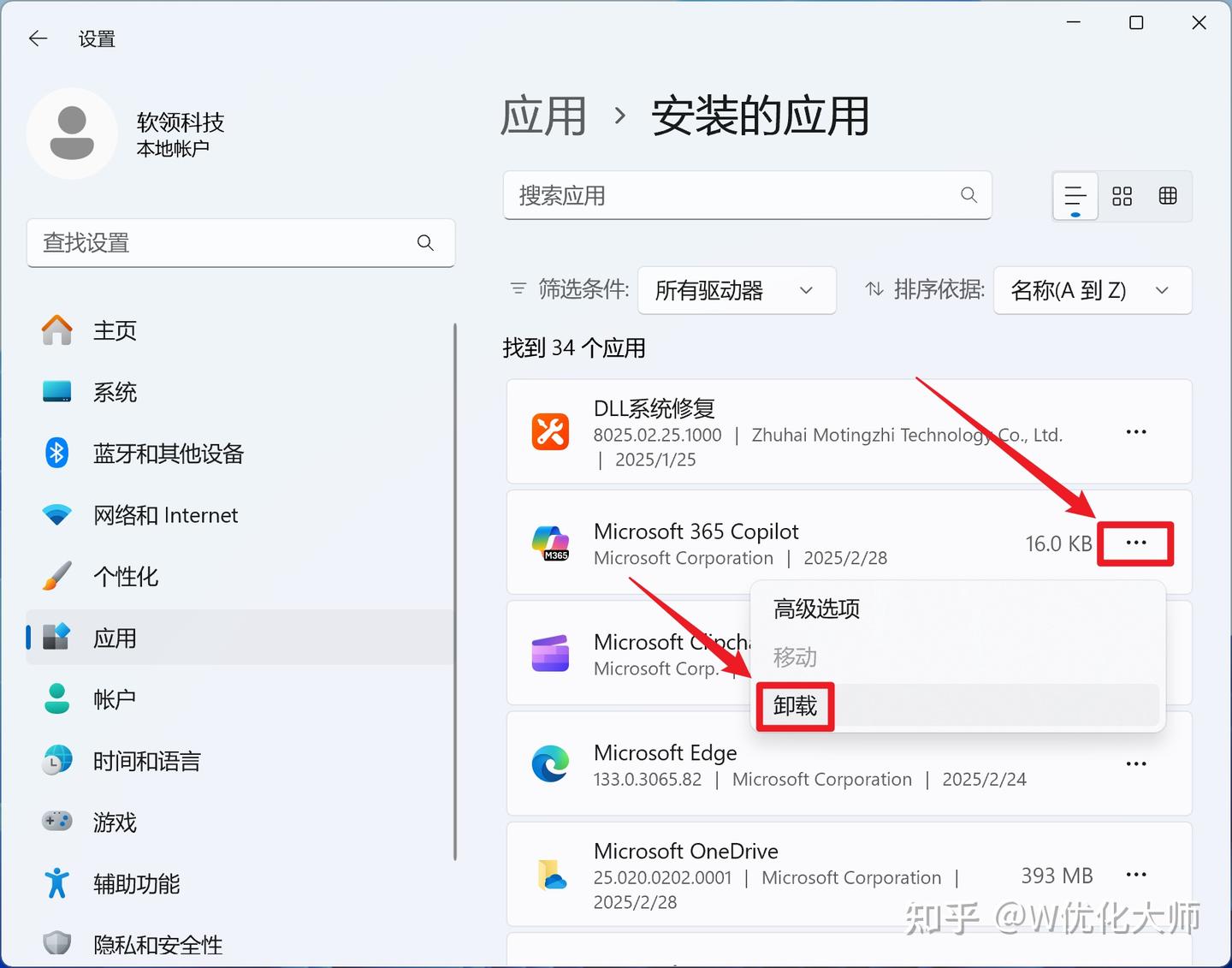
Task: Open more options for Microsoft Edge
Action: [x=1136, y=764]
